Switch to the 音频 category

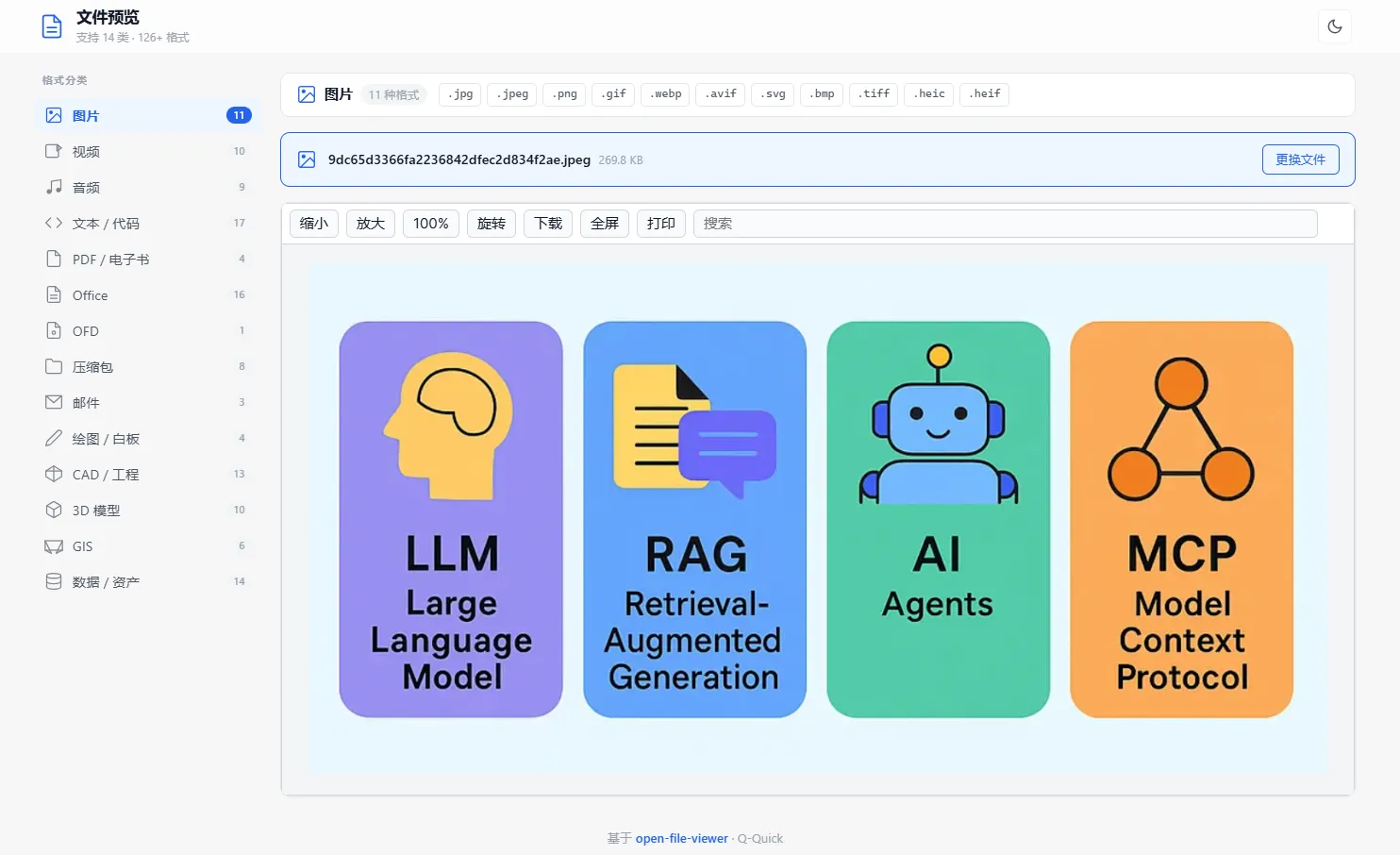tap(147, 187)
